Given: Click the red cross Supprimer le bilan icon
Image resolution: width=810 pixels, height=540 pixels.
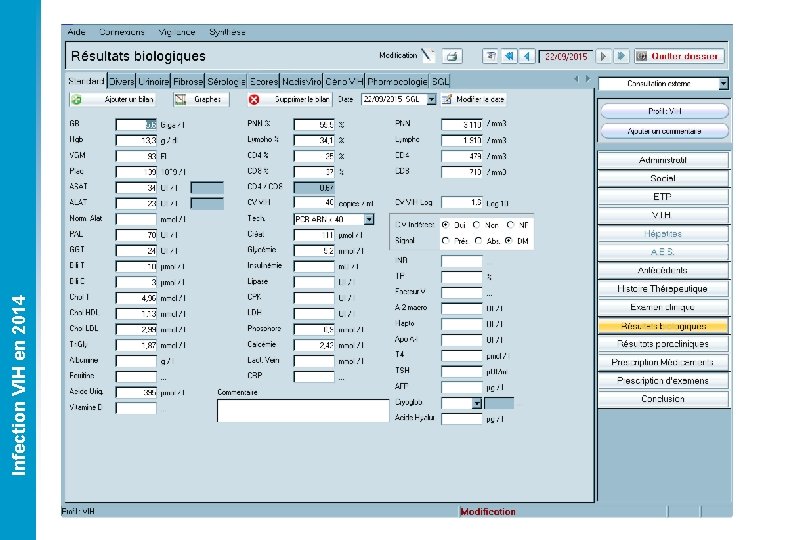Looking at the screenshot, I should pos(254,99).
